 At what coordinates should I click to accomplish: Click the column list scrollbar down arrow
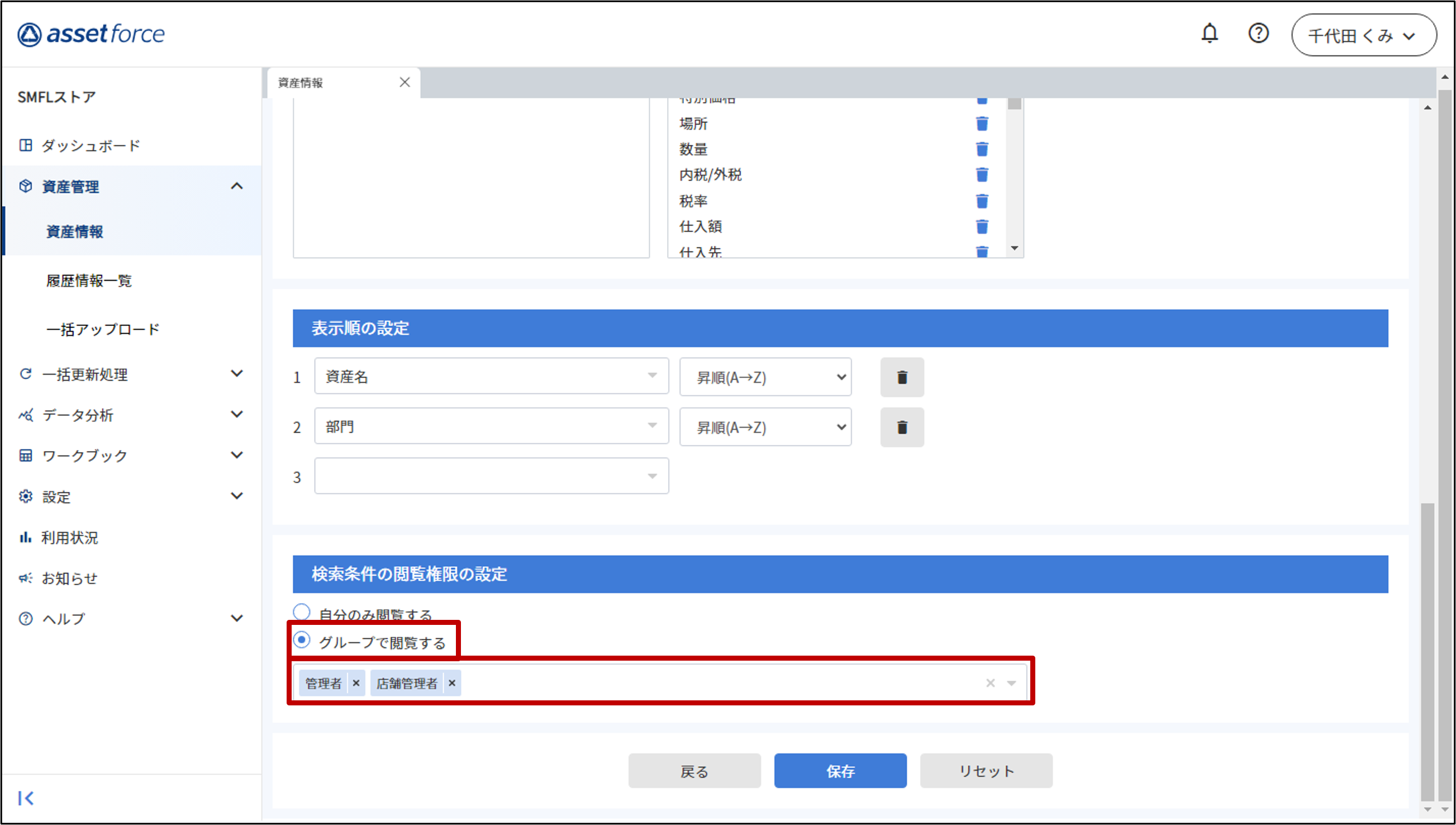pyautogui.click(x=1014, y=248)
